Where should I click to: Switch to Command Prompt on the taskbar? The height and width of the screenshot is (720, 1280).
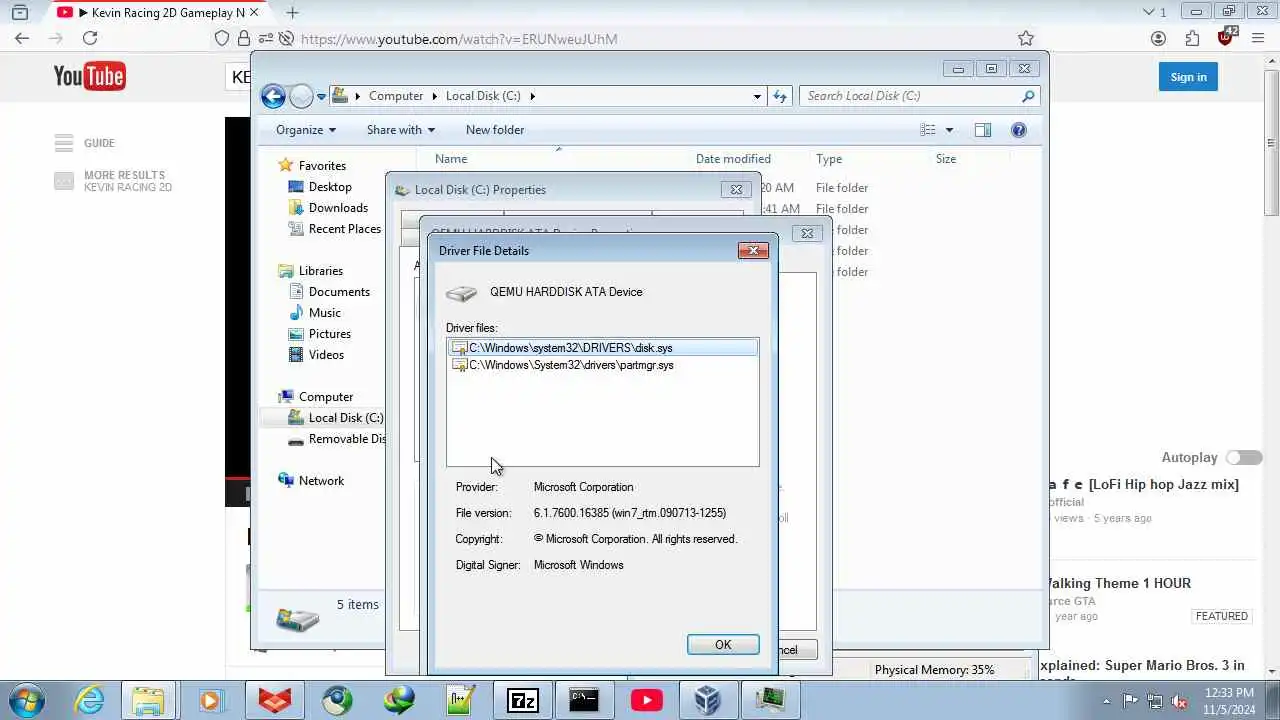click(x=584, y=700)
